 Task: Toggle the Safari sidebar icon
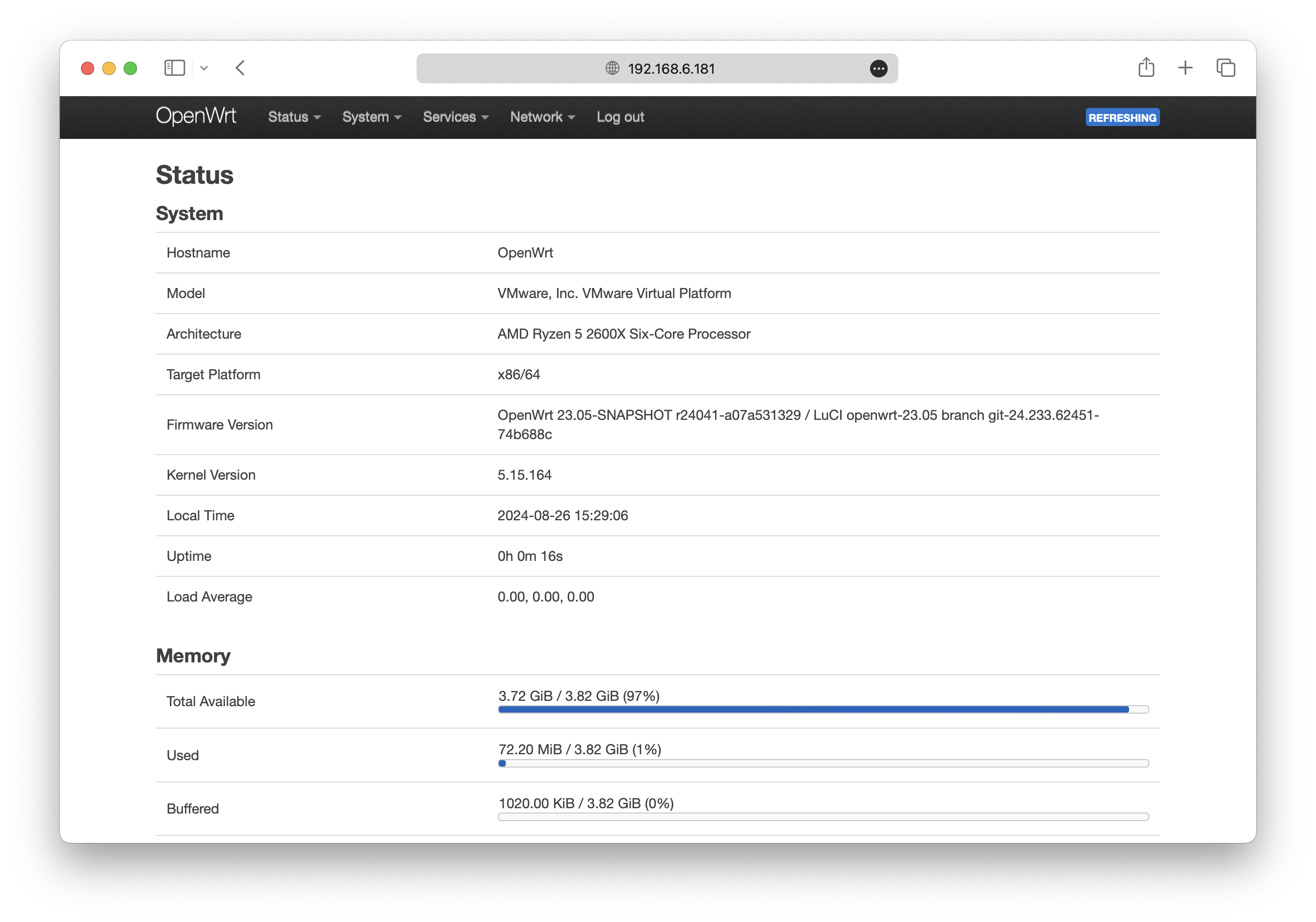[174, 68]
